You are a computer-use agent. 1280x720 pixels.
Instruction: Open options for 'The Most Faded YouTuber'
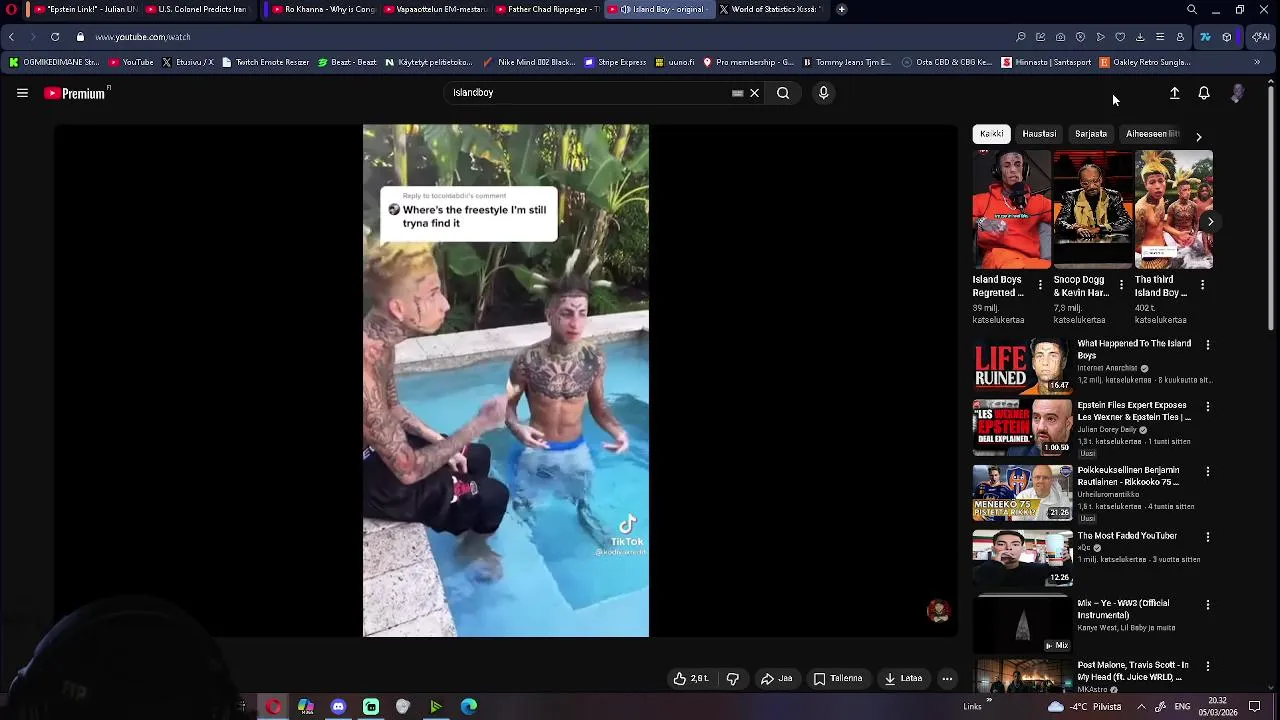1208,537
